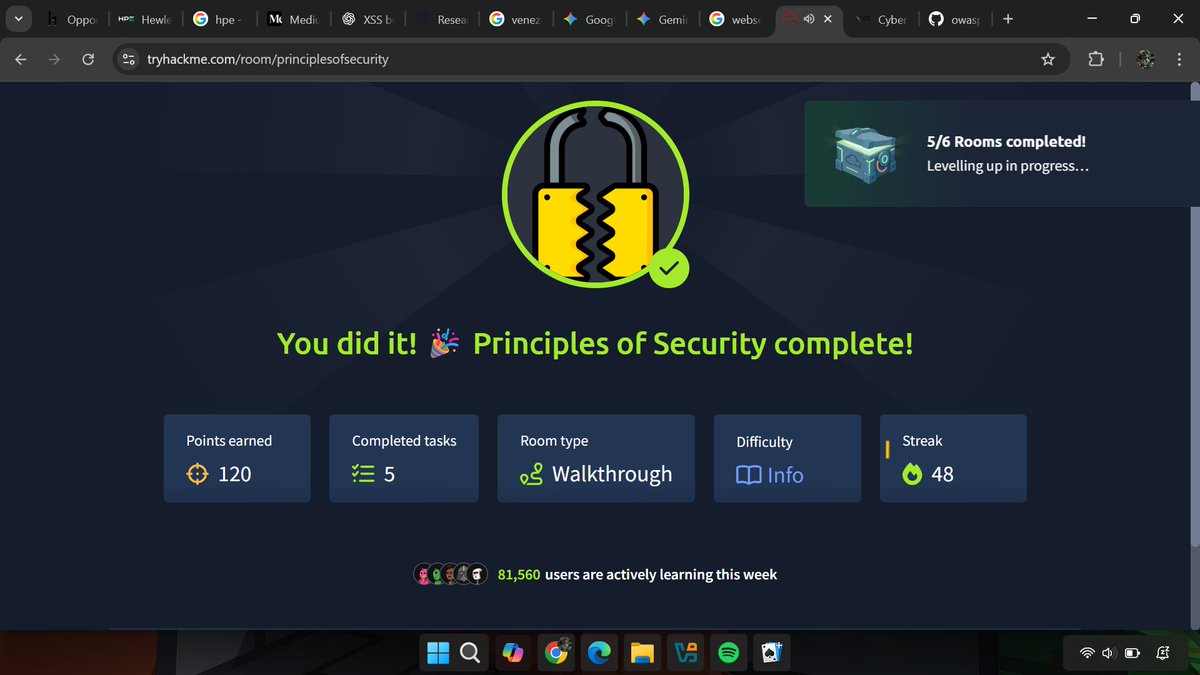1200x675 pixels.
Task: Switch to the Hewle browser tab
Action: pyautogui.click(x=145, y=19)
